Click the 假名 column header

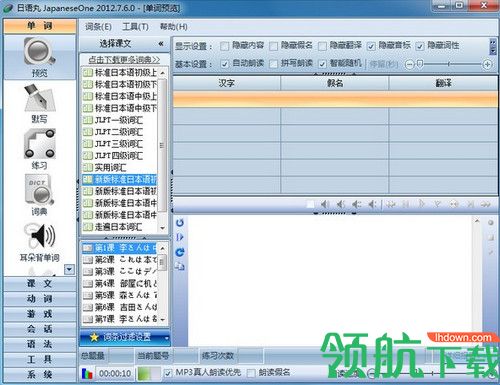(335, 83)
